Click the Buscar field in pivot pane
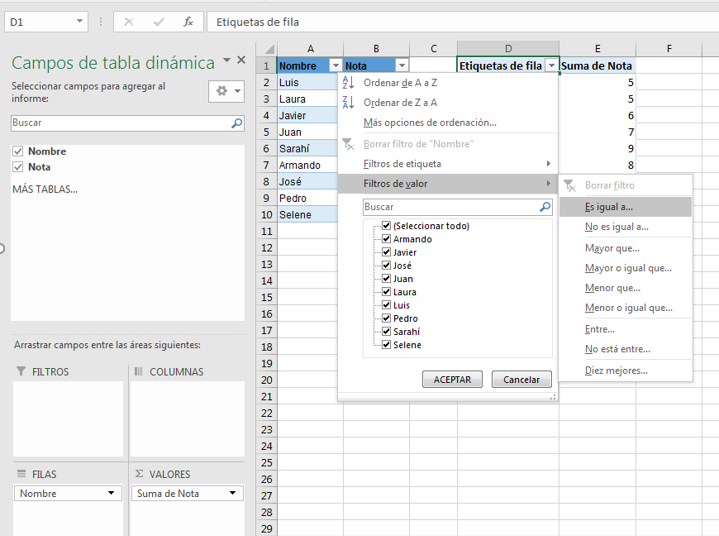Screen dimensions: 719x536 pos(127,123)
